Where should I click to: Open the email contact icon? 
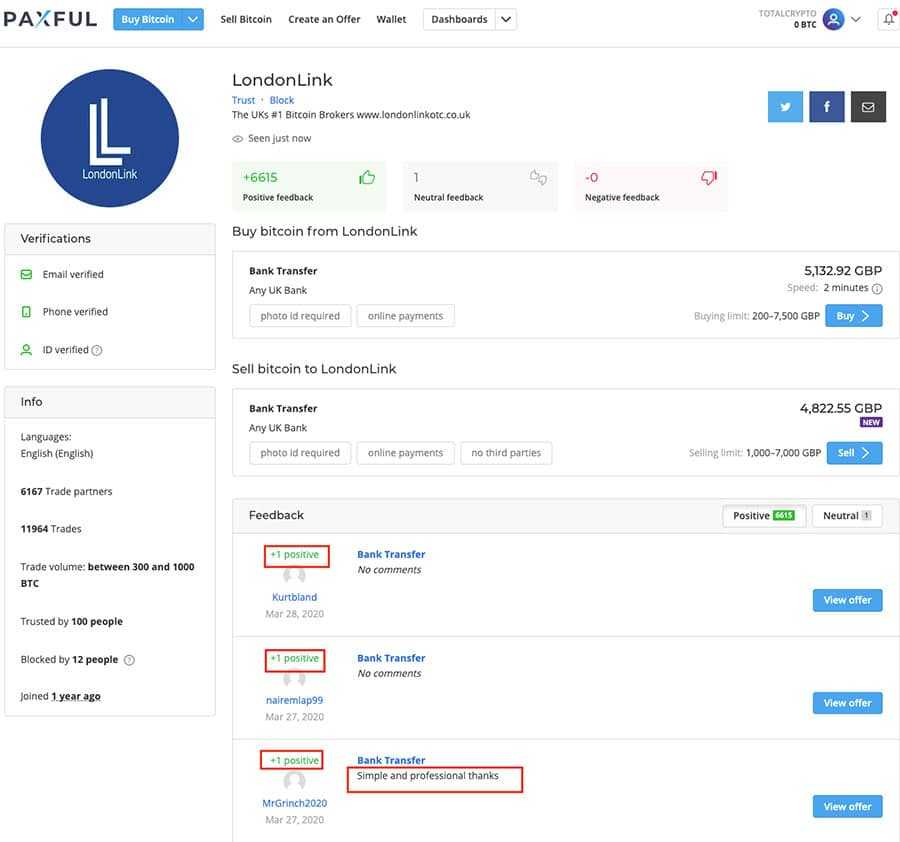click(x=868, y=106)
